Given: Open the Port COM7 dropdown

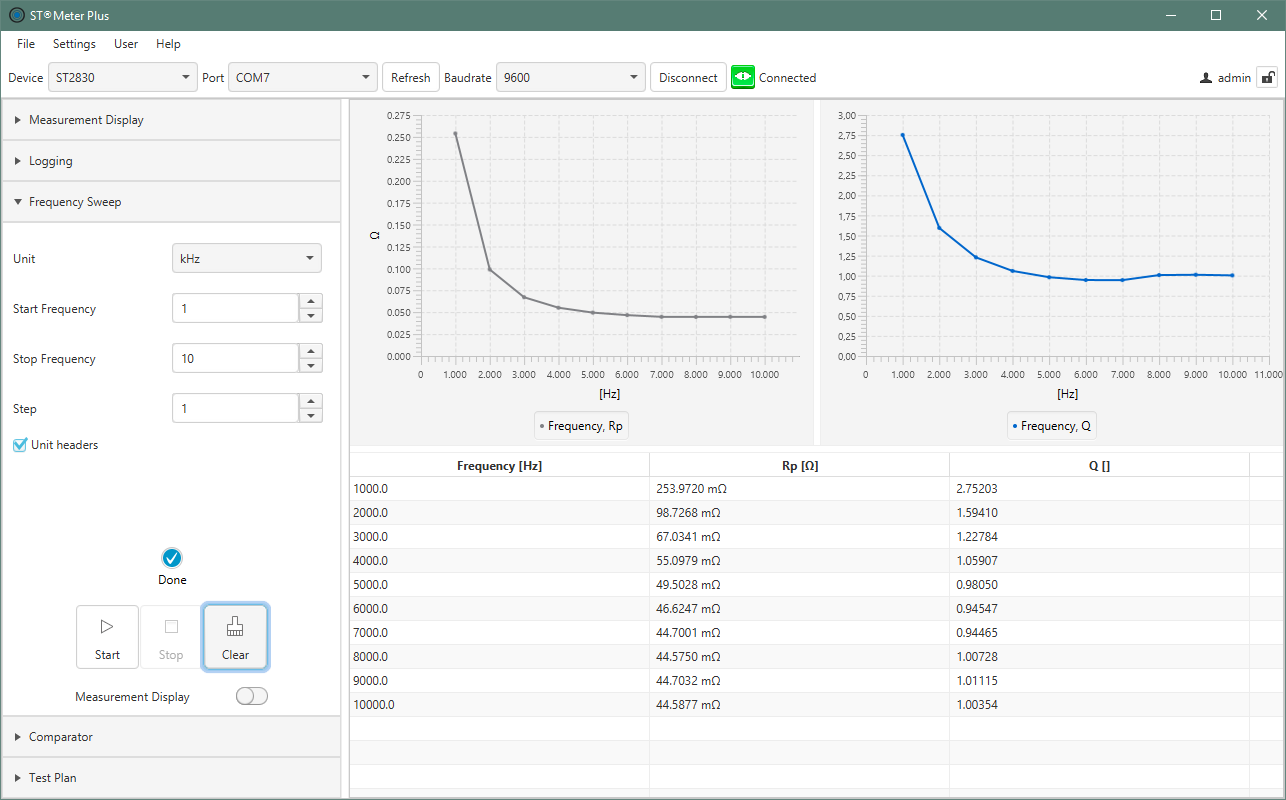Looking at the screenshot, I should pos(303,77).
